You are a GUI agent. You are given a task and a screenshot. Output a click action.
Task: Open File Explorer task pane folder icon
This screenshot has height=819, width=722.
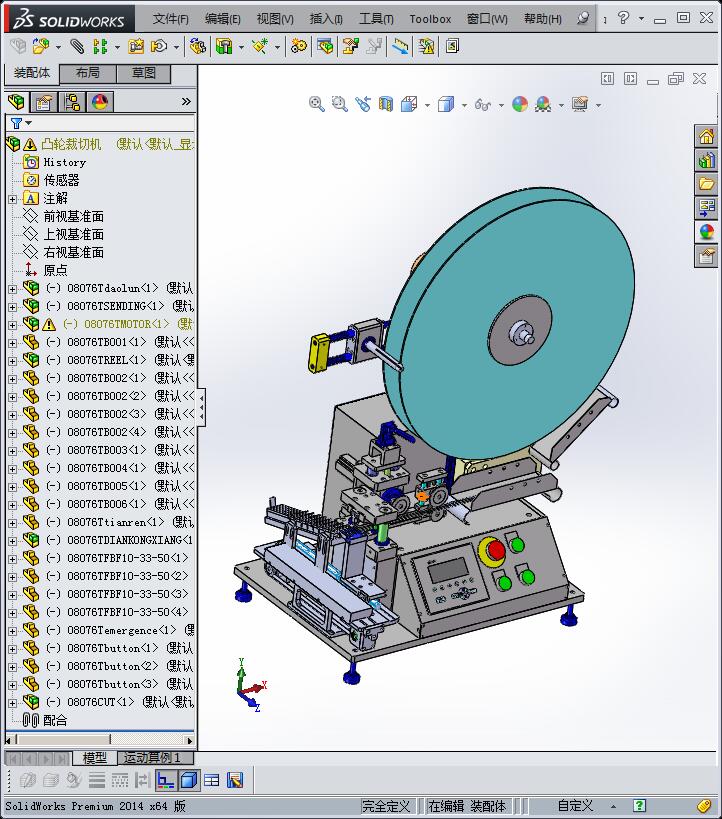click(x=706, y=184)
